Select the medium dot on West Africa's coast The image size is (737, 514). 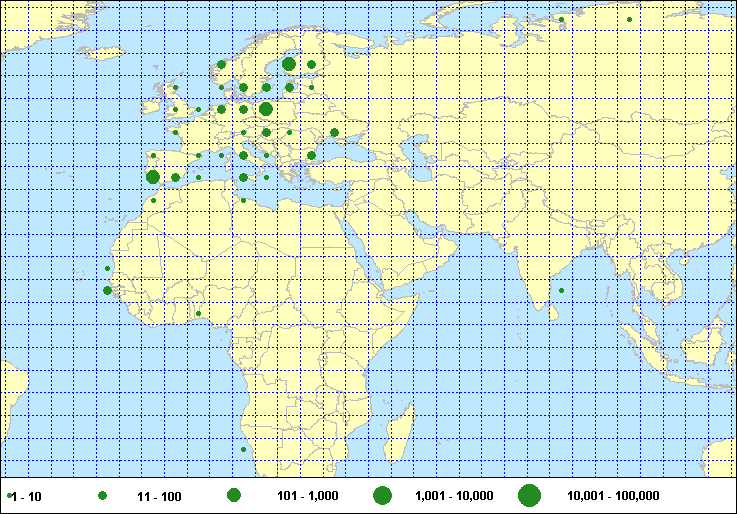point(108,291)
